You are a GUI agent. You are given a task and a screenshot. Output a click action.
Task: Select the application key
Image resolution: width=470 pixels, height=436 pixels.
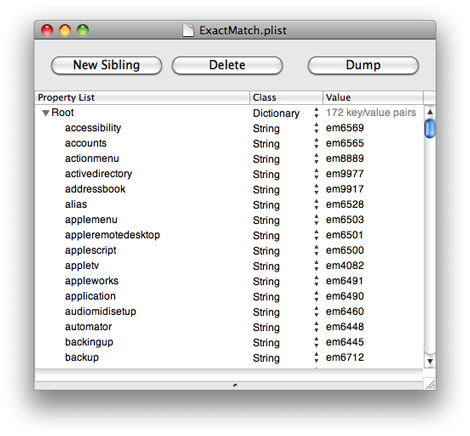click(90, 297)
